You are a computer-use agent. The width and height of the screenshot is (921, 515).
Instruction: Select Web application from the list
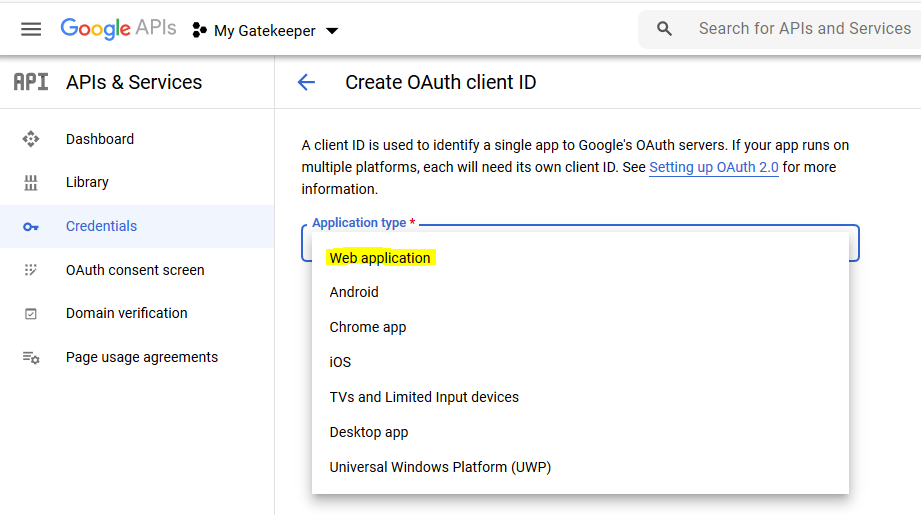380,258
